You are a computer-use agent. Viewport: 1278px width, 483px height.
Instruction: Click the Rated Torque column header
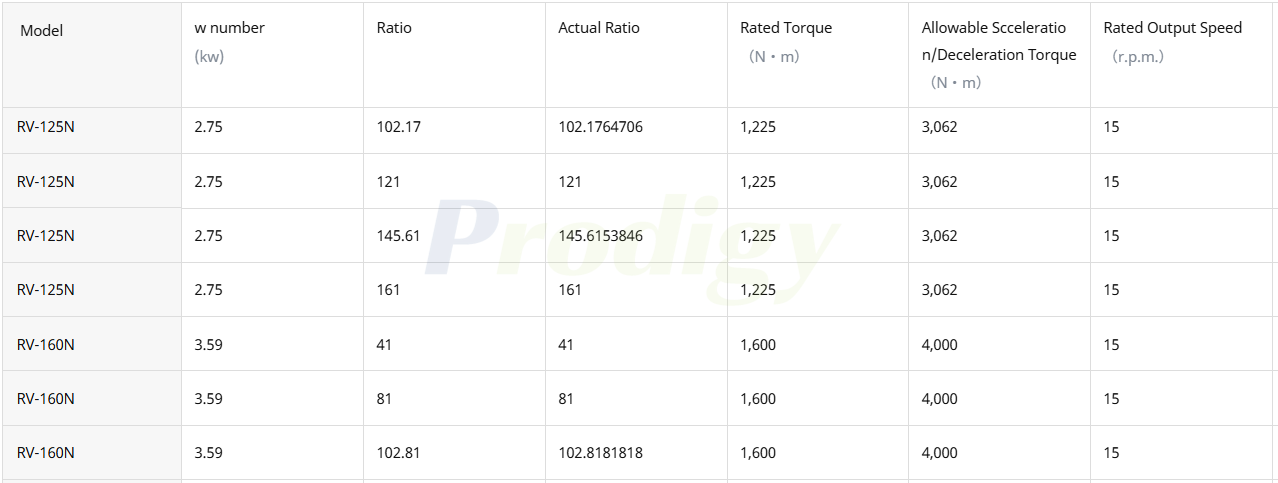click(x=818, y=54)
